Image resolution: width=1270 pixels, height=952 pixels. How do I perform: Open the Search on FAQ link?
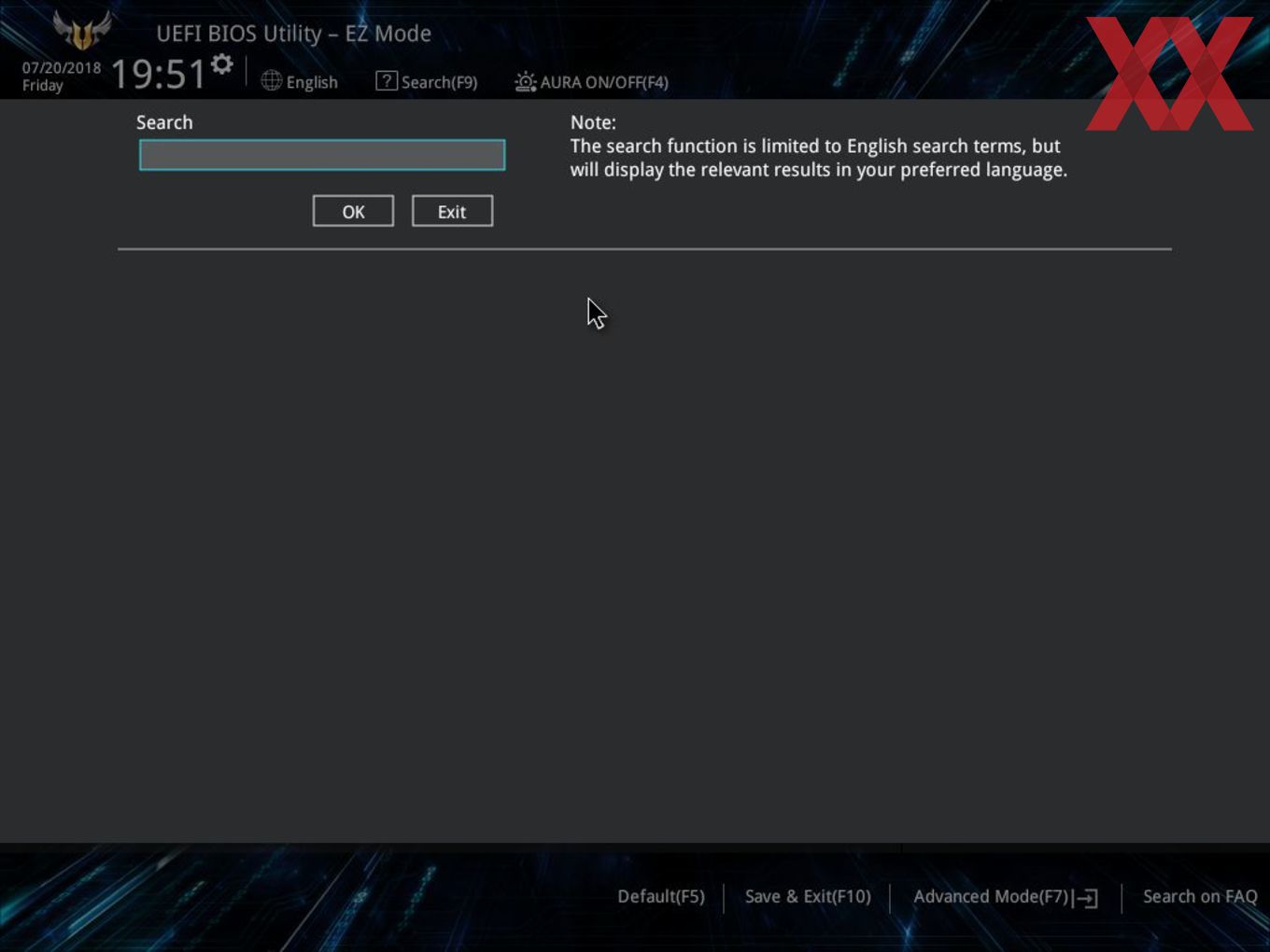[1200, 897]
